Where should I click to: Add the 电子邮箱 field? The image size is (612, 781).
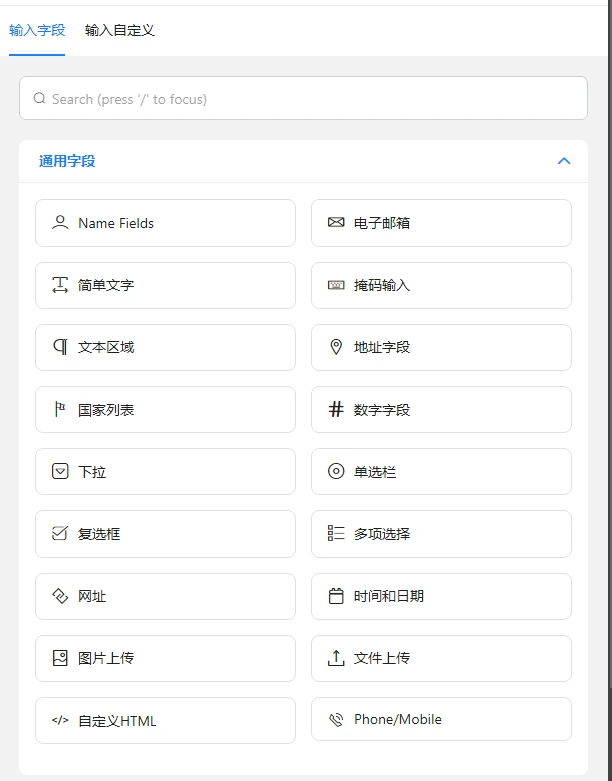coord(441,223)
